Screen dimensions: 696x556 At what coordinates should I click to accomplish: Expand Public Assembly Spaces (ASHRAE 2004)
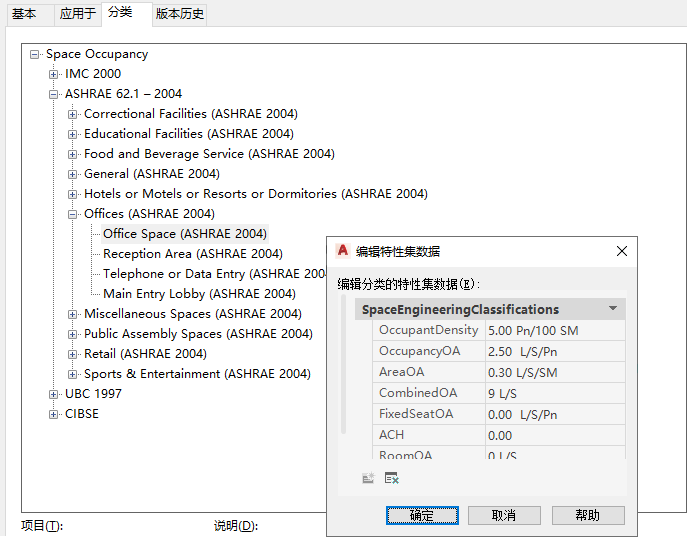click(x=72, y=335)
